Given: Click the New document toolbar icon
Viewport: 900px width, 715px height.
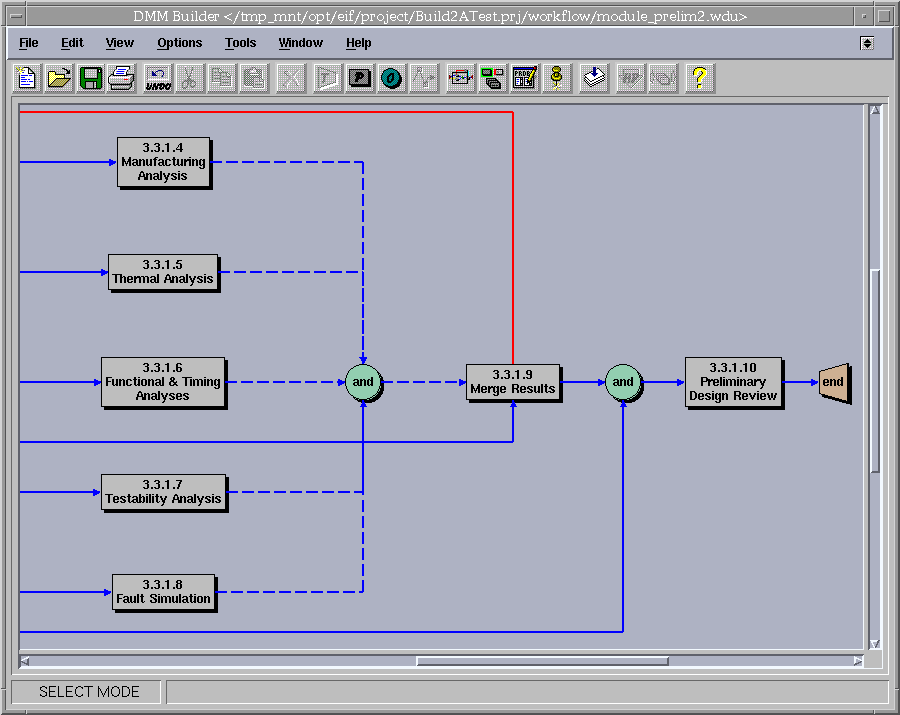Looking at the screenshot, I should [x=27, y=78].
